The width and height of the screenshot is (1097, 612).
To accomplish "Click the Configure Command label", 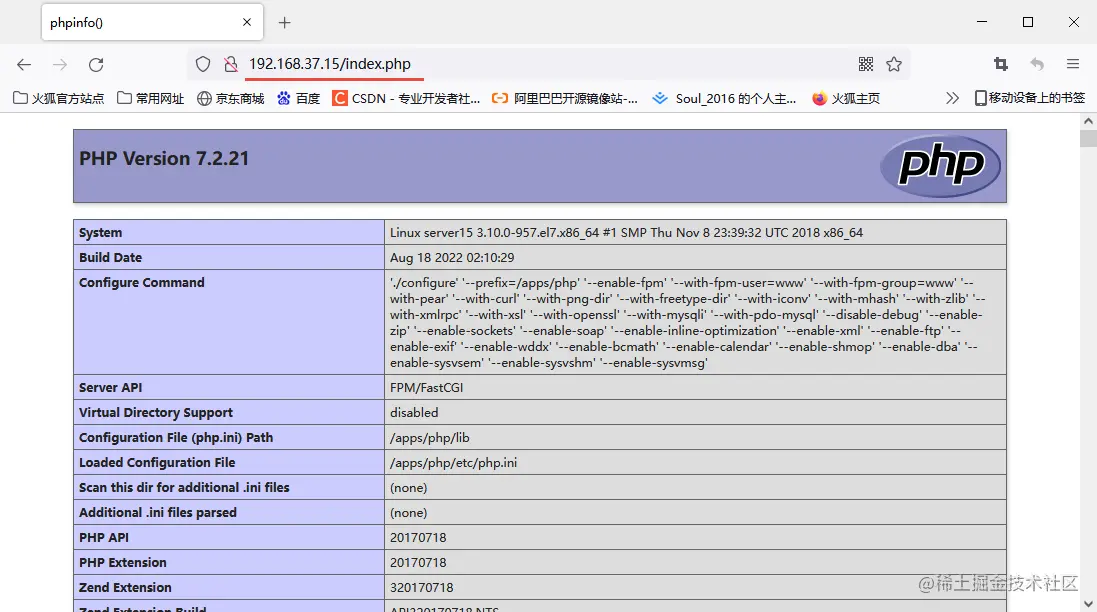I will 142,283.
